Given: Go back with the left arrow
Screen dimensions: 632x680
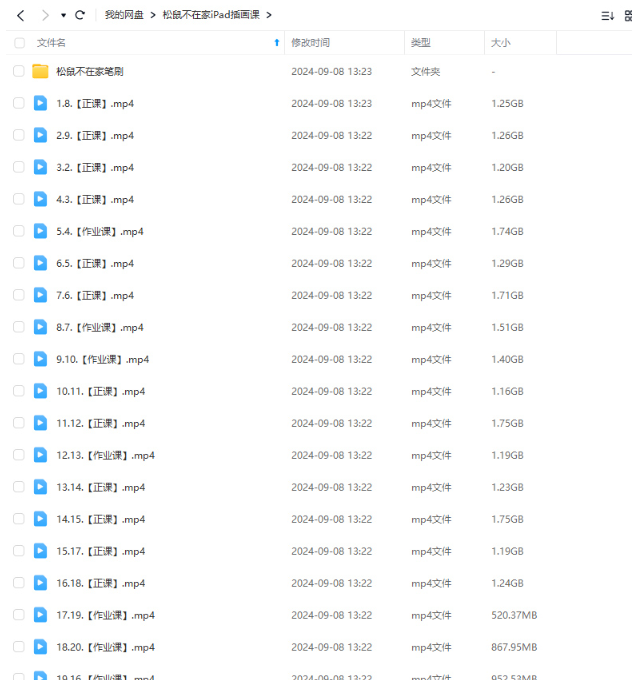Looking at the screenshot, I should click(x=20, y=16).
